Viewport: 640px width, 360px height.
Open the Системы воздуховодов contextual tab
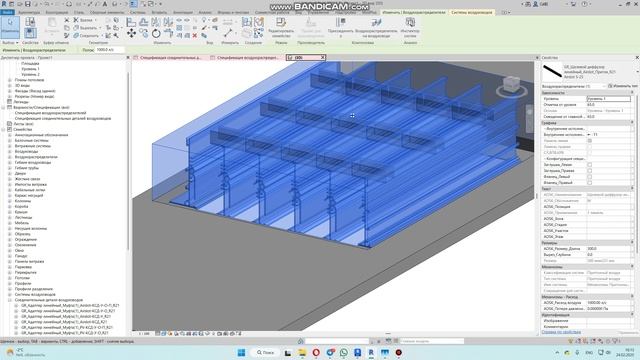coord(471,12)
